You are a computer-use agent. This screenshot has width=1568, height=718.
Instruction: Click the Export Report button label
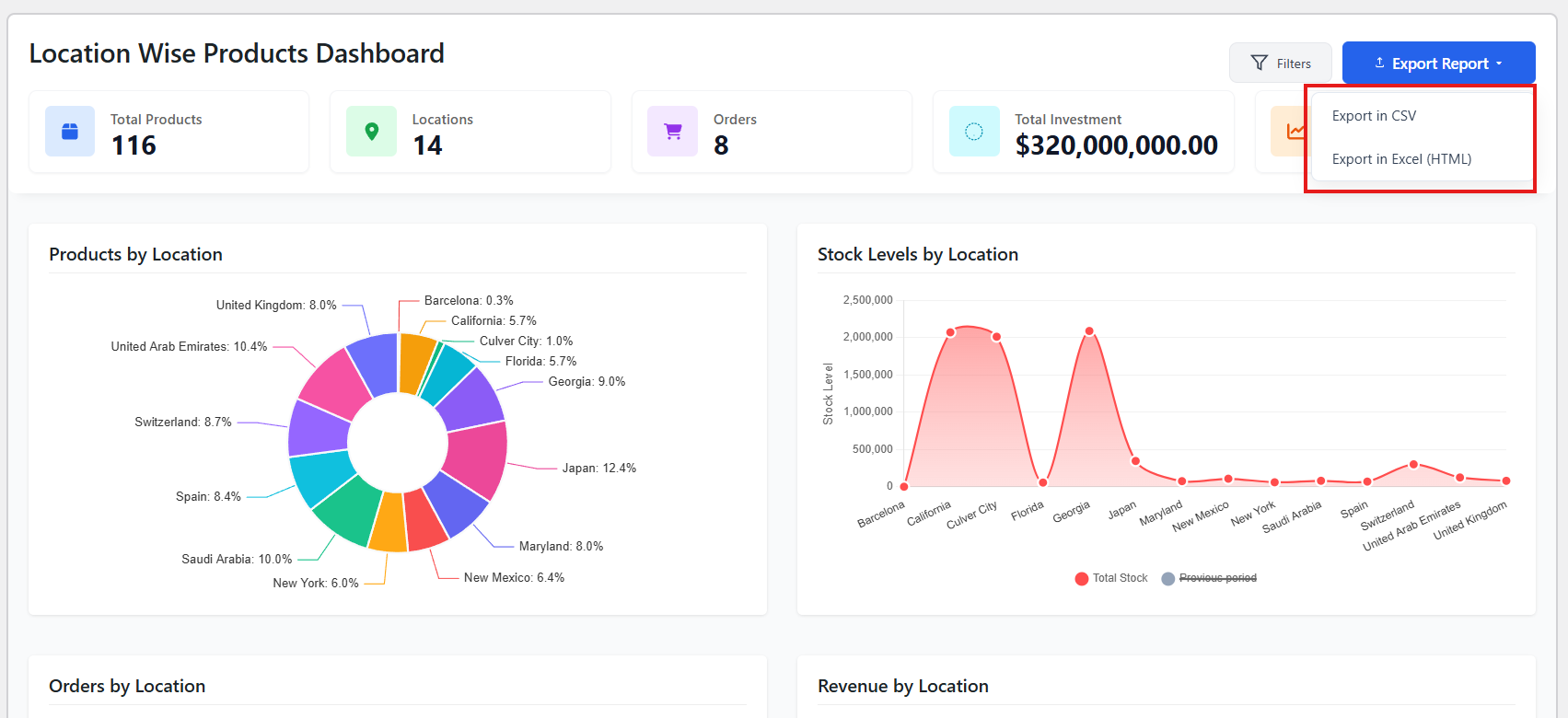tap(1440, 64)
